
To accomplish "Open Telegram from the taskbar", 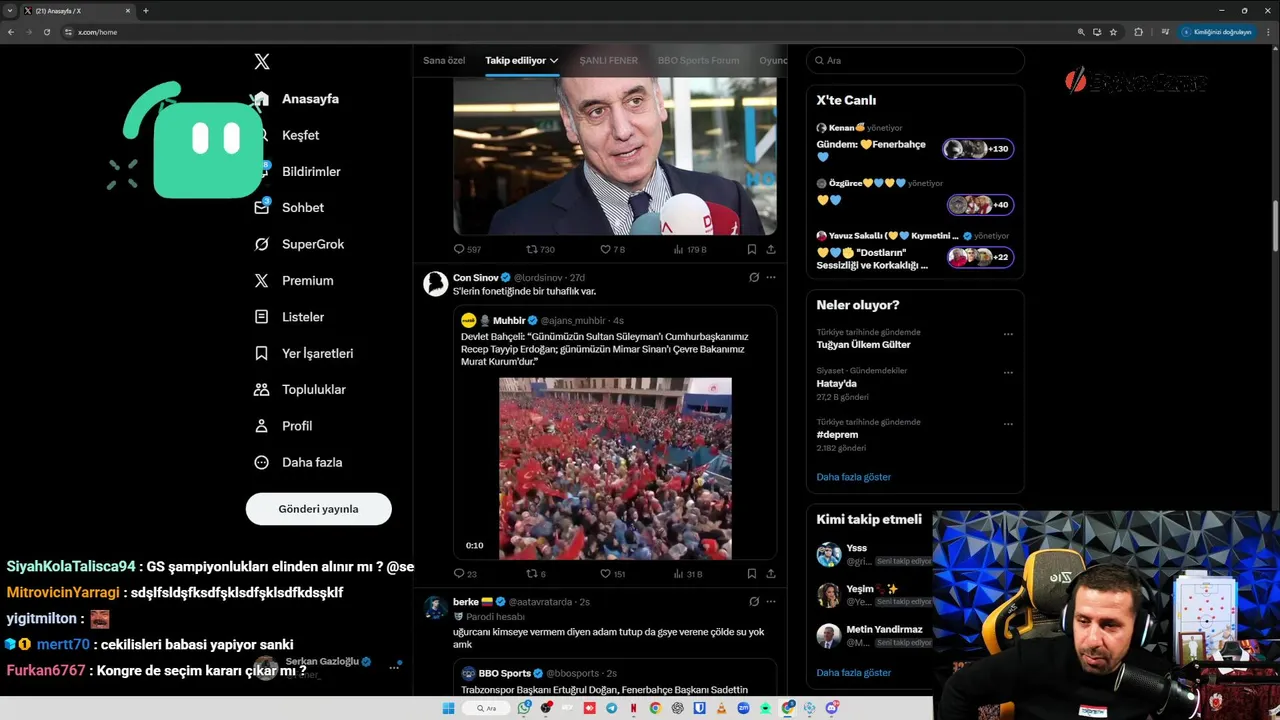I will (611, 708).
